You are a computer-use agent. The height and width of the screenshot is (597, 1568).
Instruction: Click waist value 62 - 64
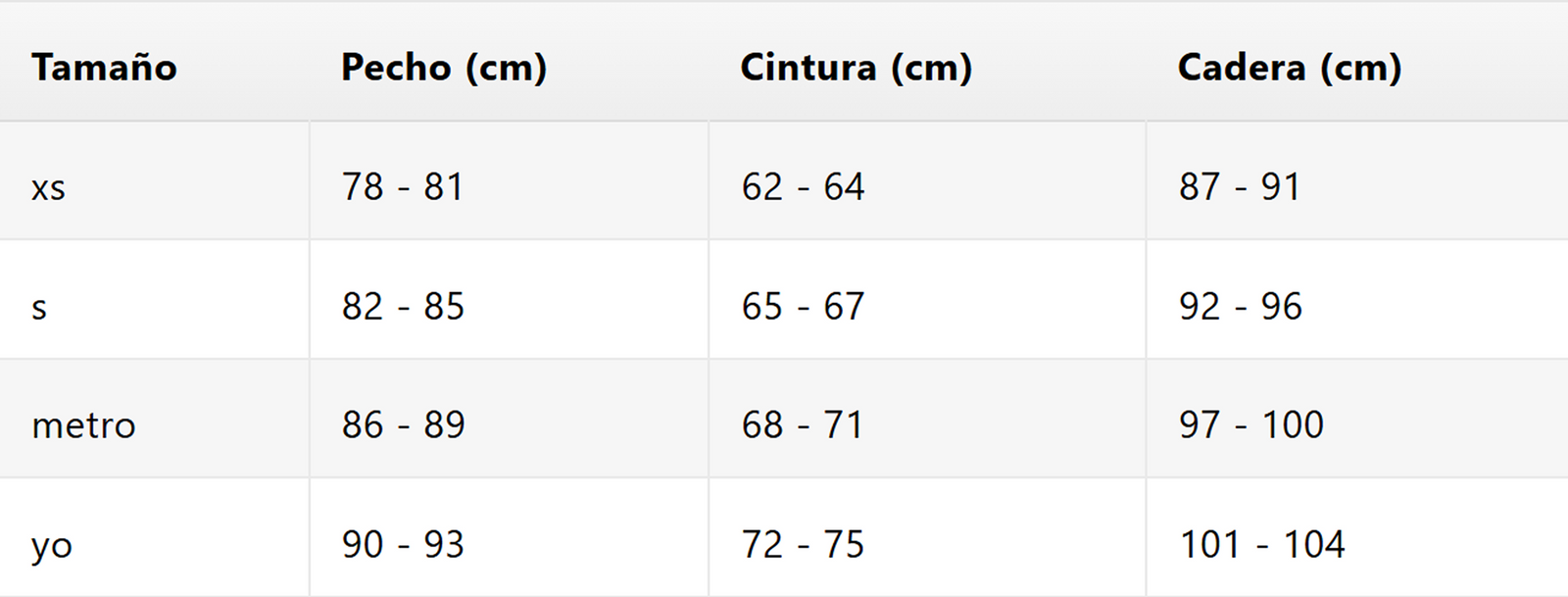tap(803, 186)
